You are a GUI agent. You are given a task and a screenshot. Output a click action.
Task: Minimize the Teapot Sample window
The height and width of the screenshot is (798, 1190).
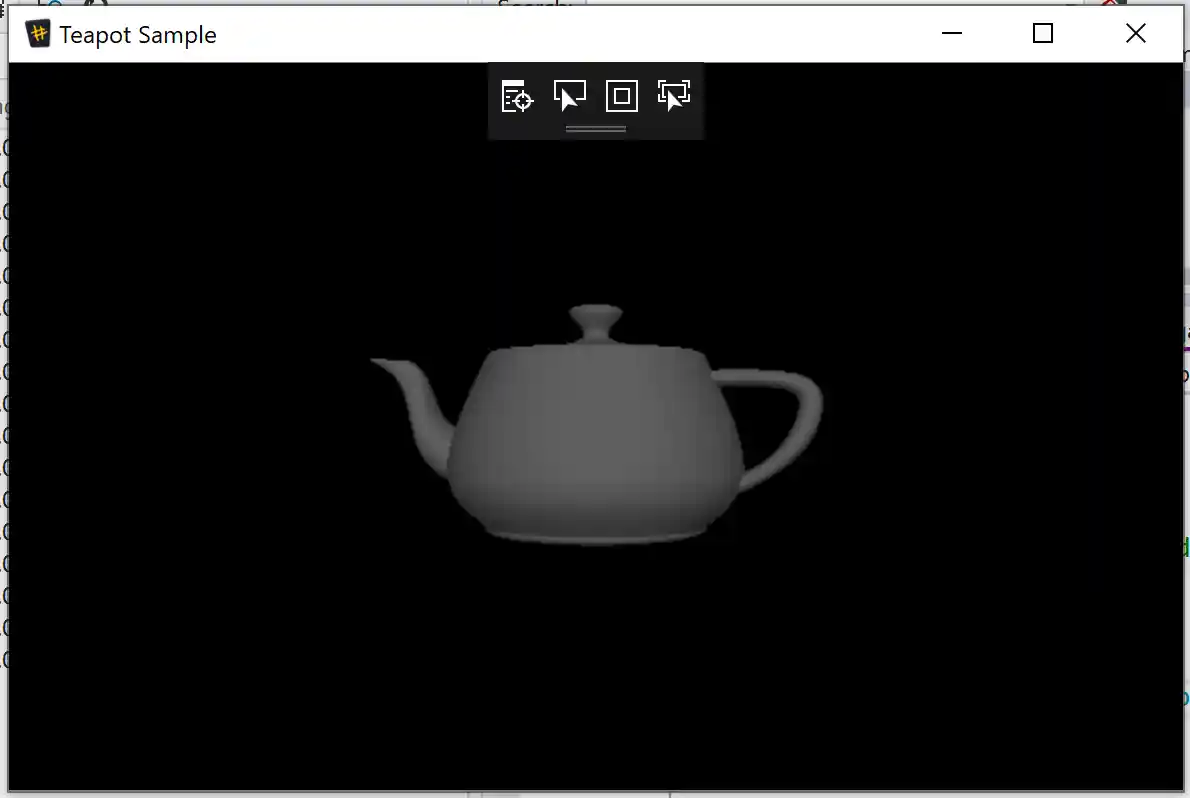pos(951,33)
